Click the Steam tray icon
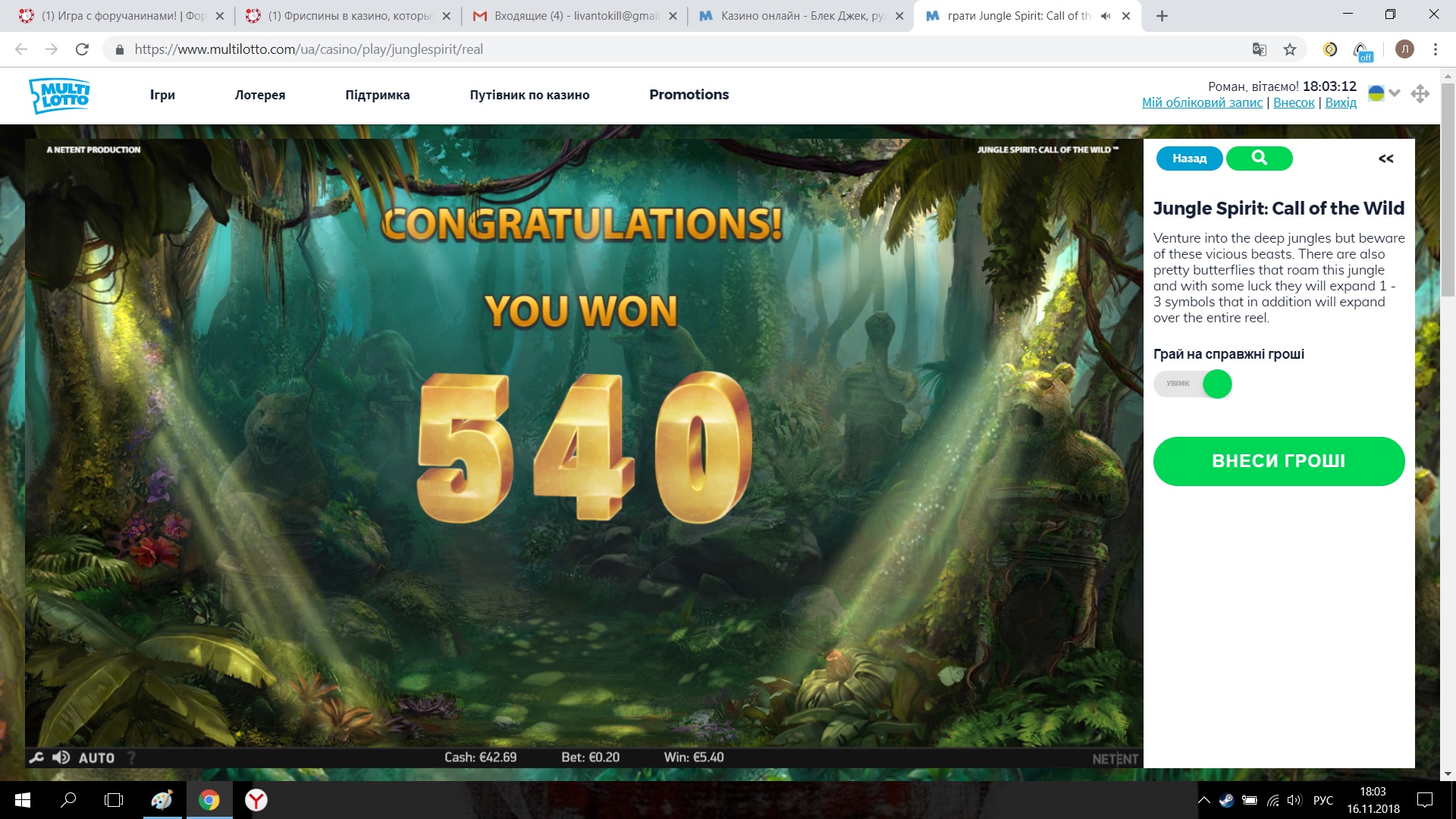The image size is (1456, 819). pos(1226,800)
